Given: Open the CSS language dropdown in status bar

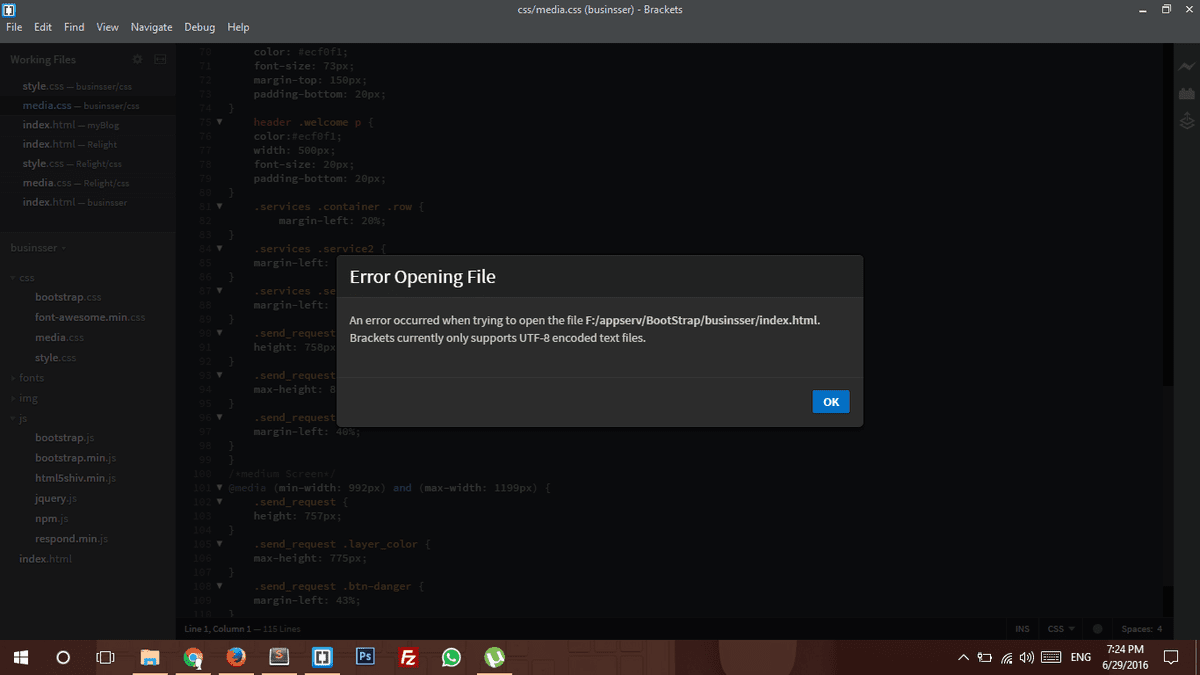Looking at the screenshot, I should pos(1060,629).
